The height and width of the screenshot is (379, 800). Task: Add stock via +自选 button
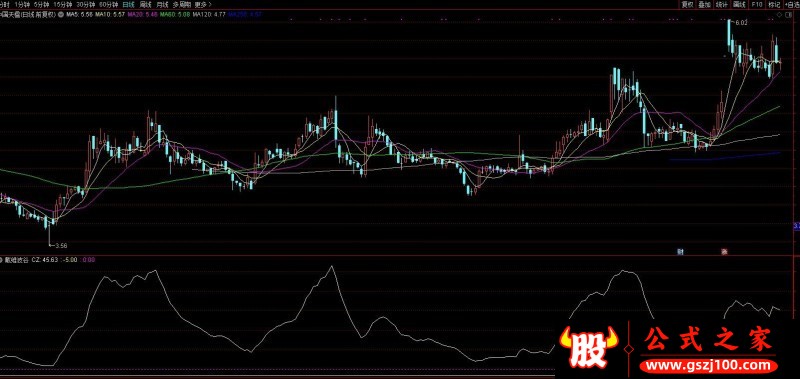pos(792,5)
